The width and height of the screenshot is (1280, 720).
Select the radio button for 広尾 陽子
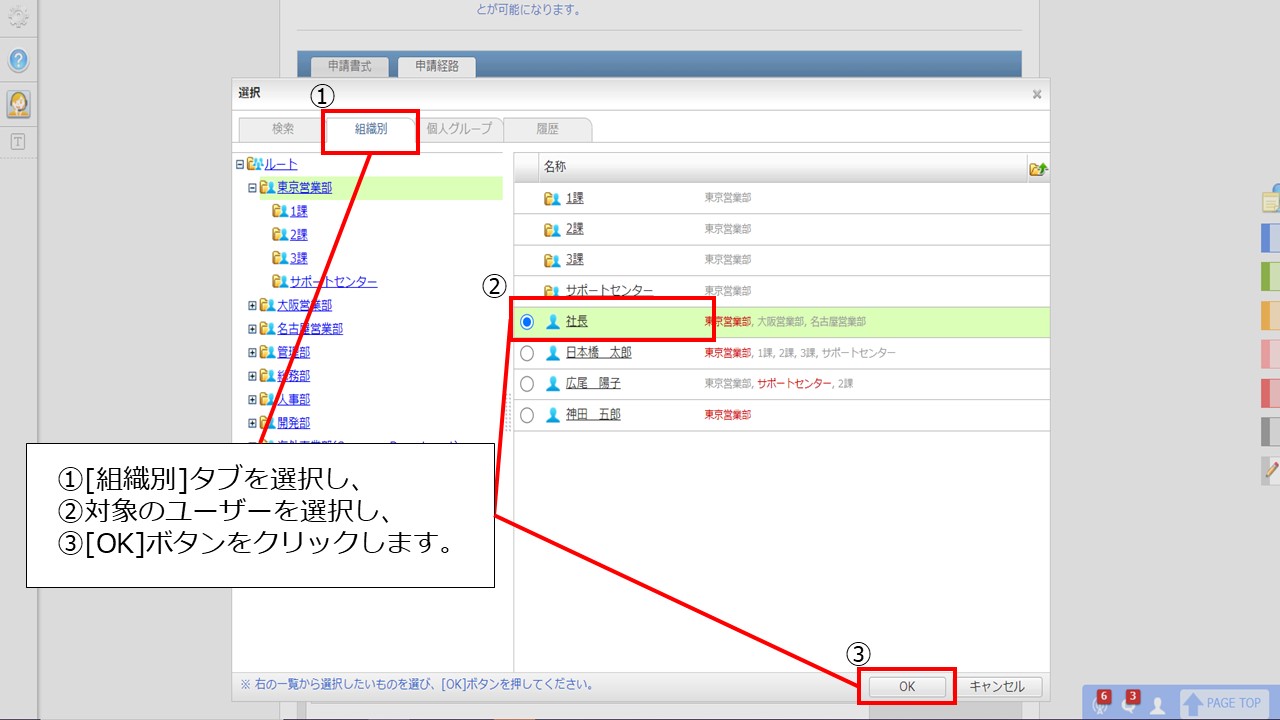click(x=527, y=384)
